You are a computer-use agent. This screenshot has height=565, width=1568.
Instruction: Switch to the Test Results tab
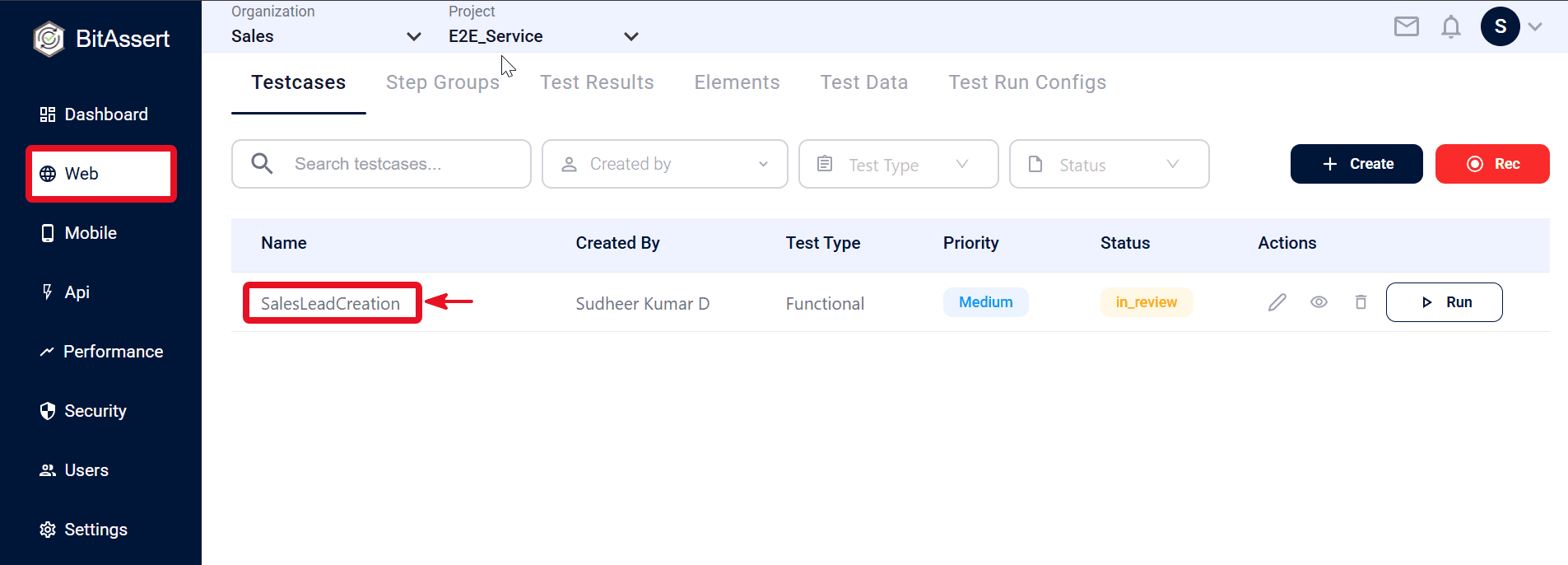point(597,82)
